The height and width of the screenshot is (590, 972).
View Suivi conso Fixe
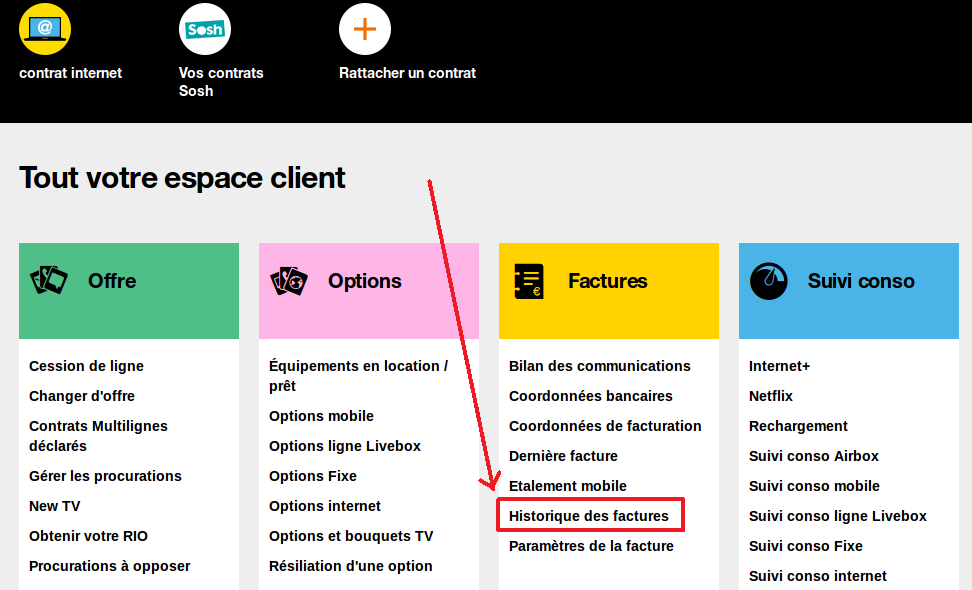[x=806, y=546]
